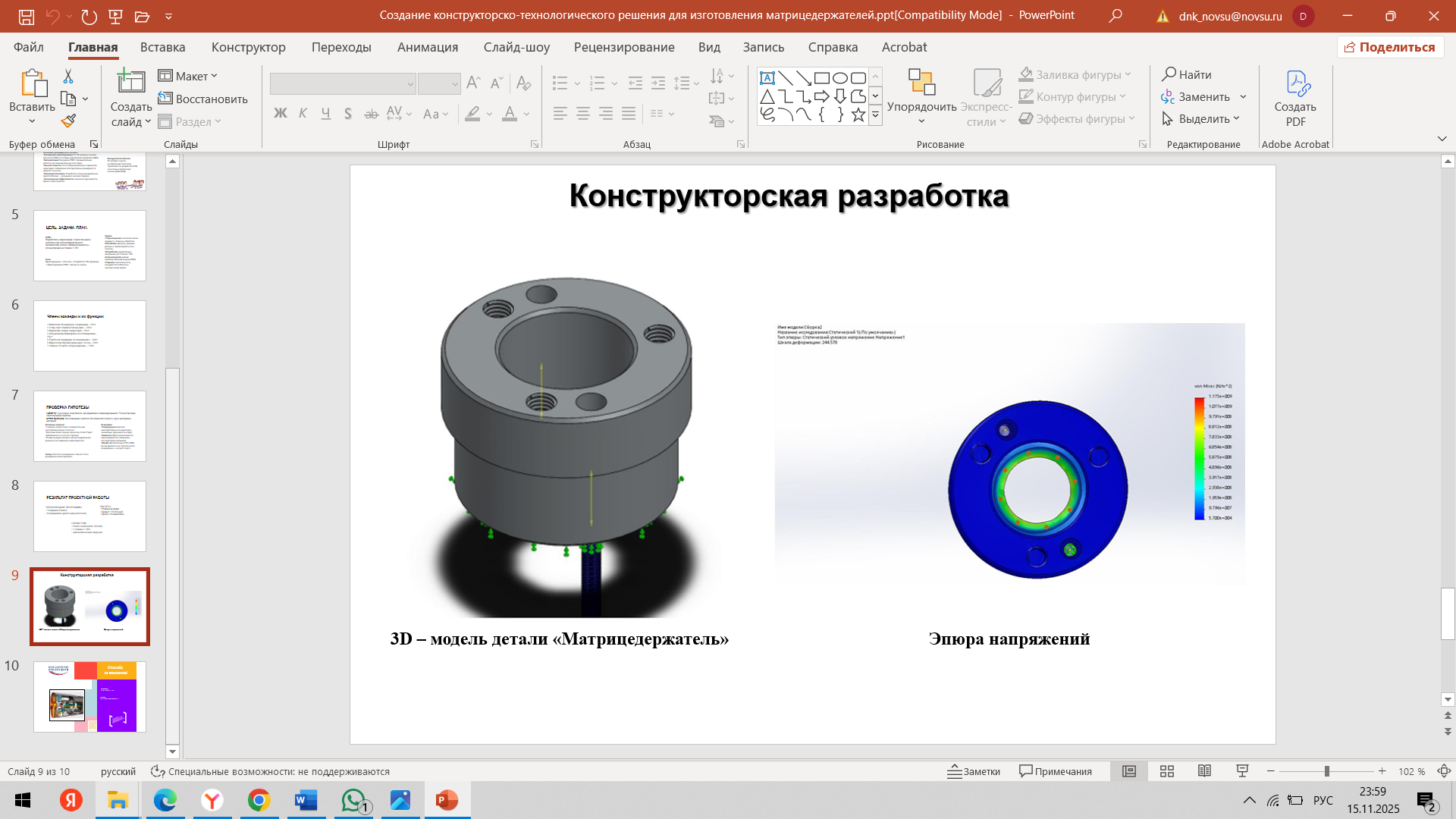Open the File menu

(29, 47)
